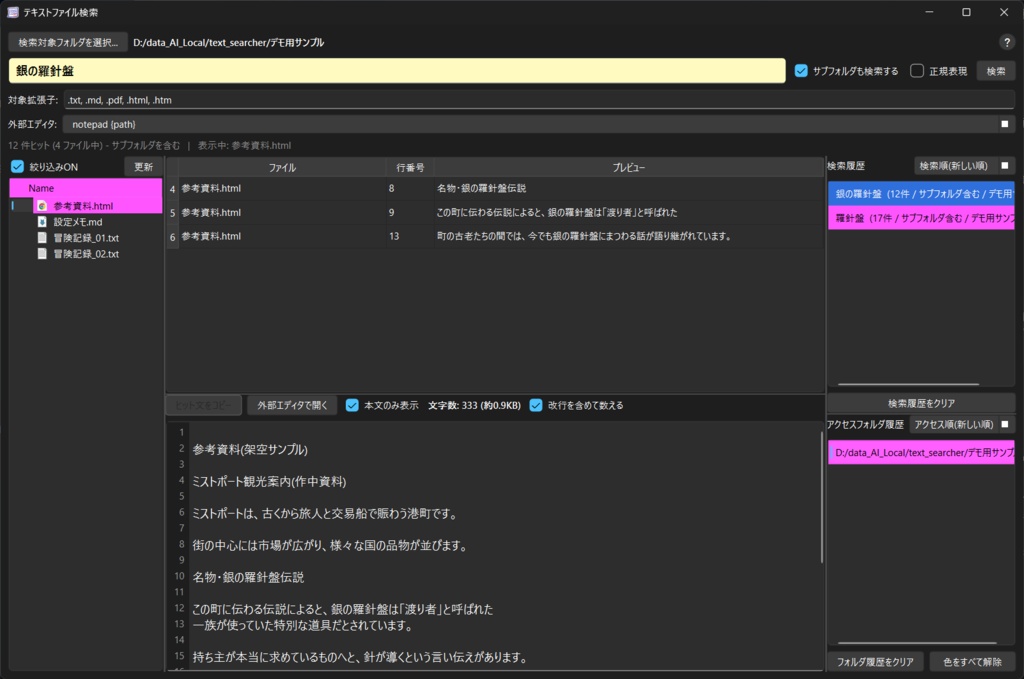The image size is (1024, 679).
Task: Click the 文字数: 333 (約0.9KB) label
Action: [x=474, y=405]
